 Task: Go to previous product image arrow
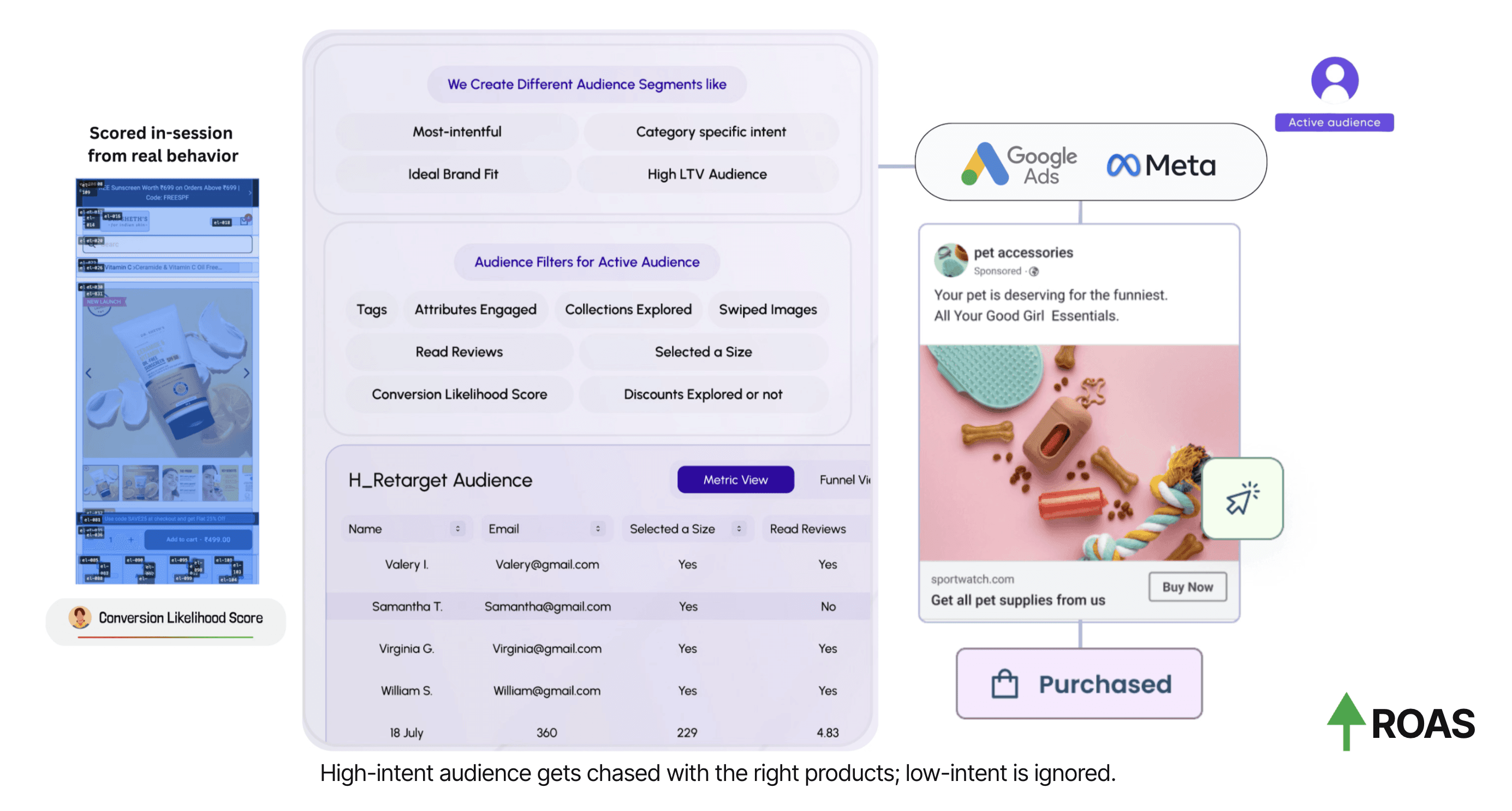(x=88, y=373)
